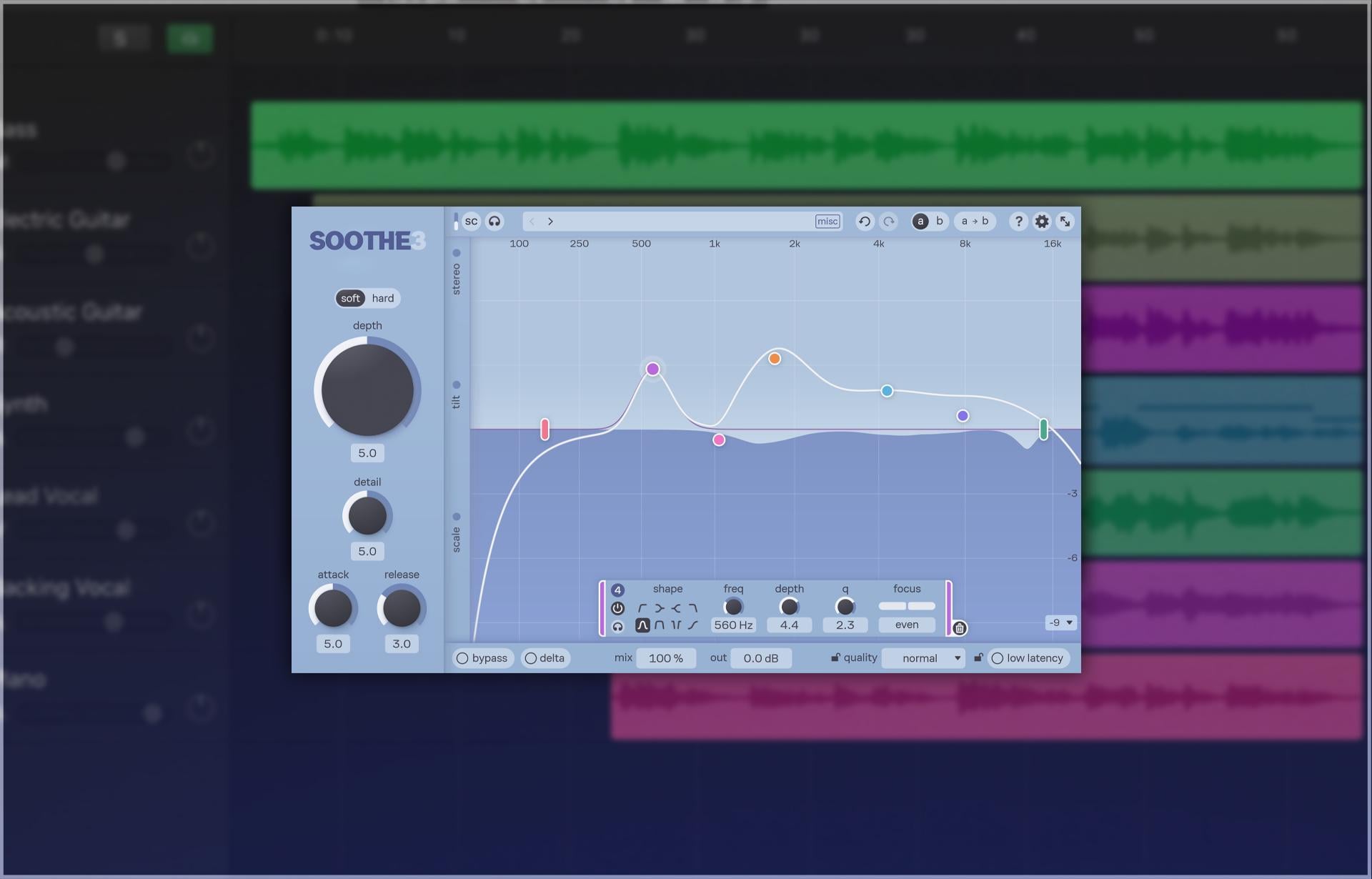Undo the last change
Screen dimensions: 1372x879
click(865, 222)
